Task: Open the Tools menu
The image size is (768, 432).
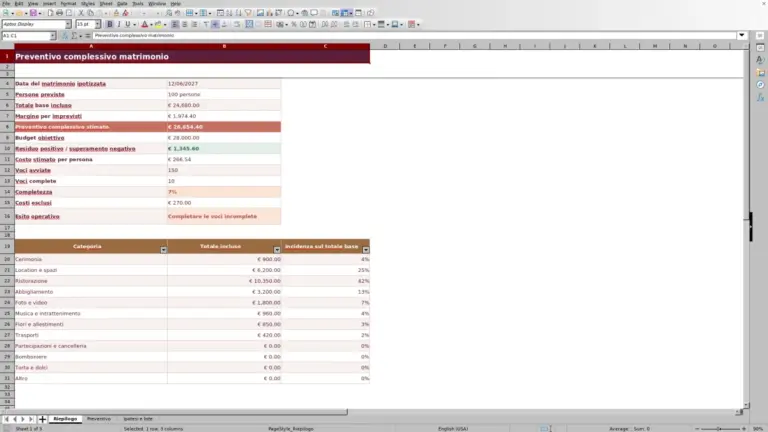Action: click(x=138, y=3)
